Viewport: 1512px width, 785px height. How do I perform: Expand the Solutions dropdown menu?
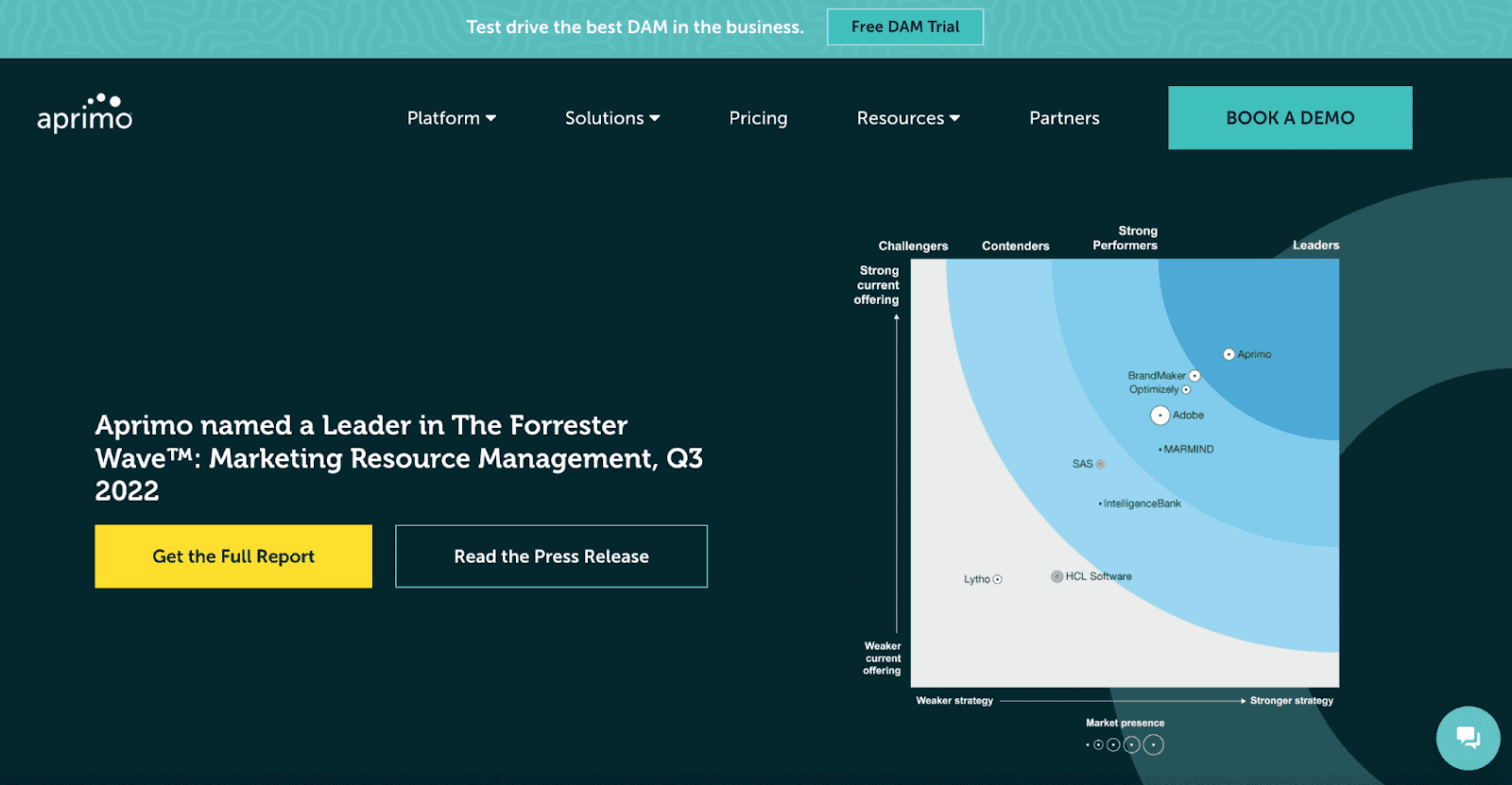click(612, 118)
